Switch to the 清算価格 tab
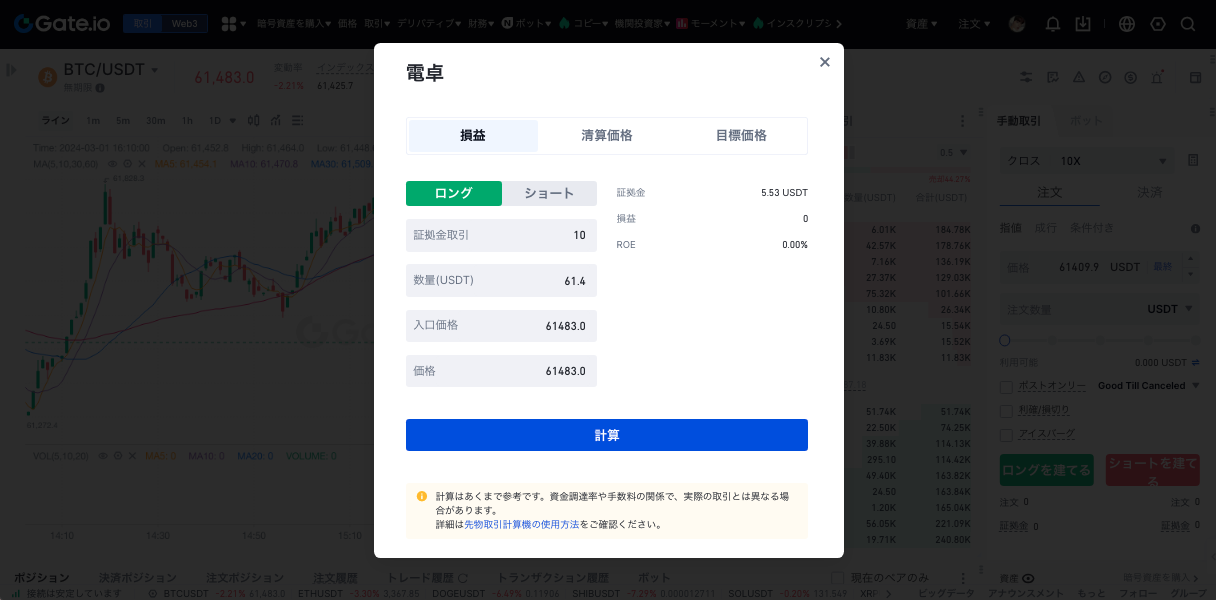The image size is (1216, 600). click(607, 136)
